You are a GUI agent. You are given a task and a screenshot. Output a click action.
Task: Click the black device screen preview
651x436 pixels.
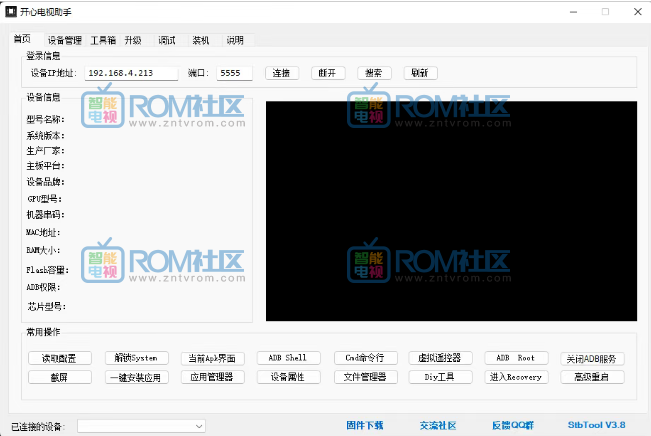(x=451, y=211)
